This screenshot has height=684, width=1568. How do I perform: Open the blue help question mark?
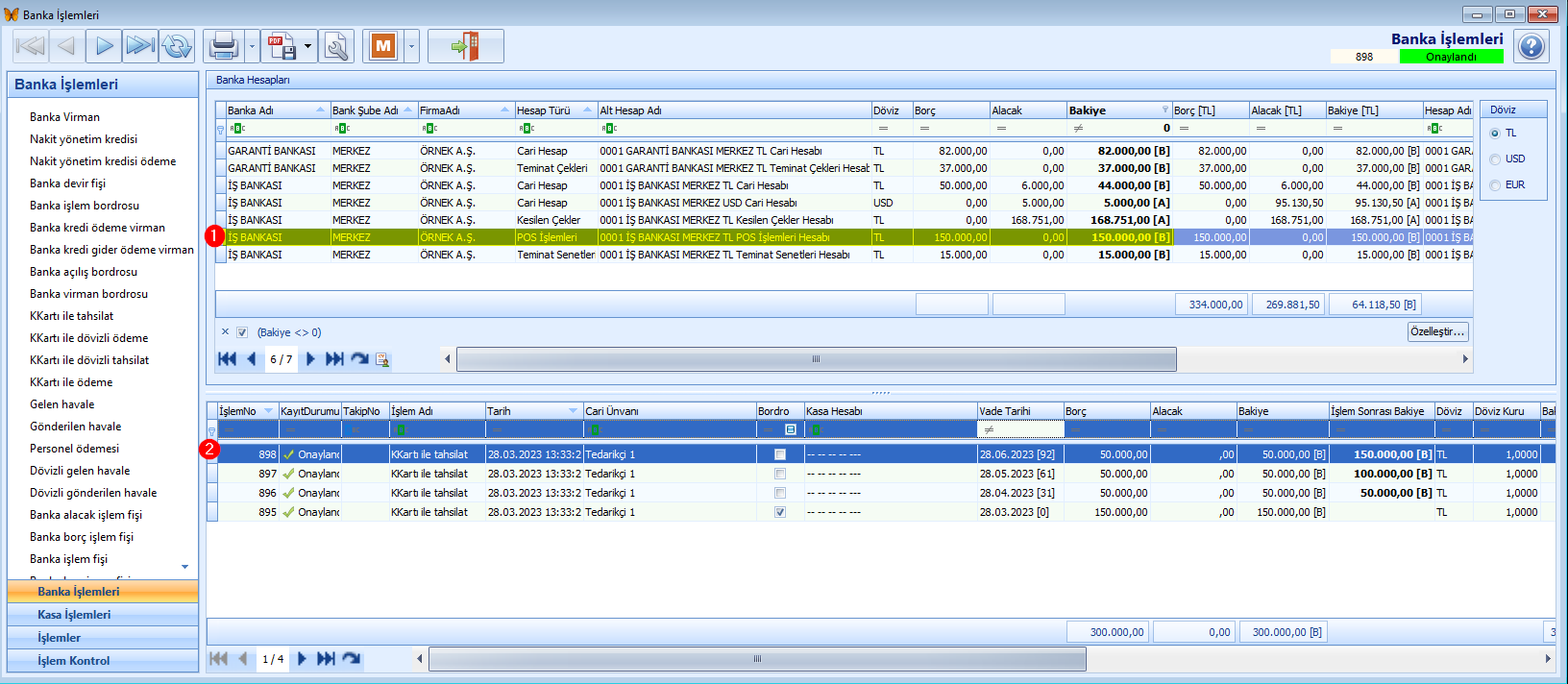coord(1531,46)
